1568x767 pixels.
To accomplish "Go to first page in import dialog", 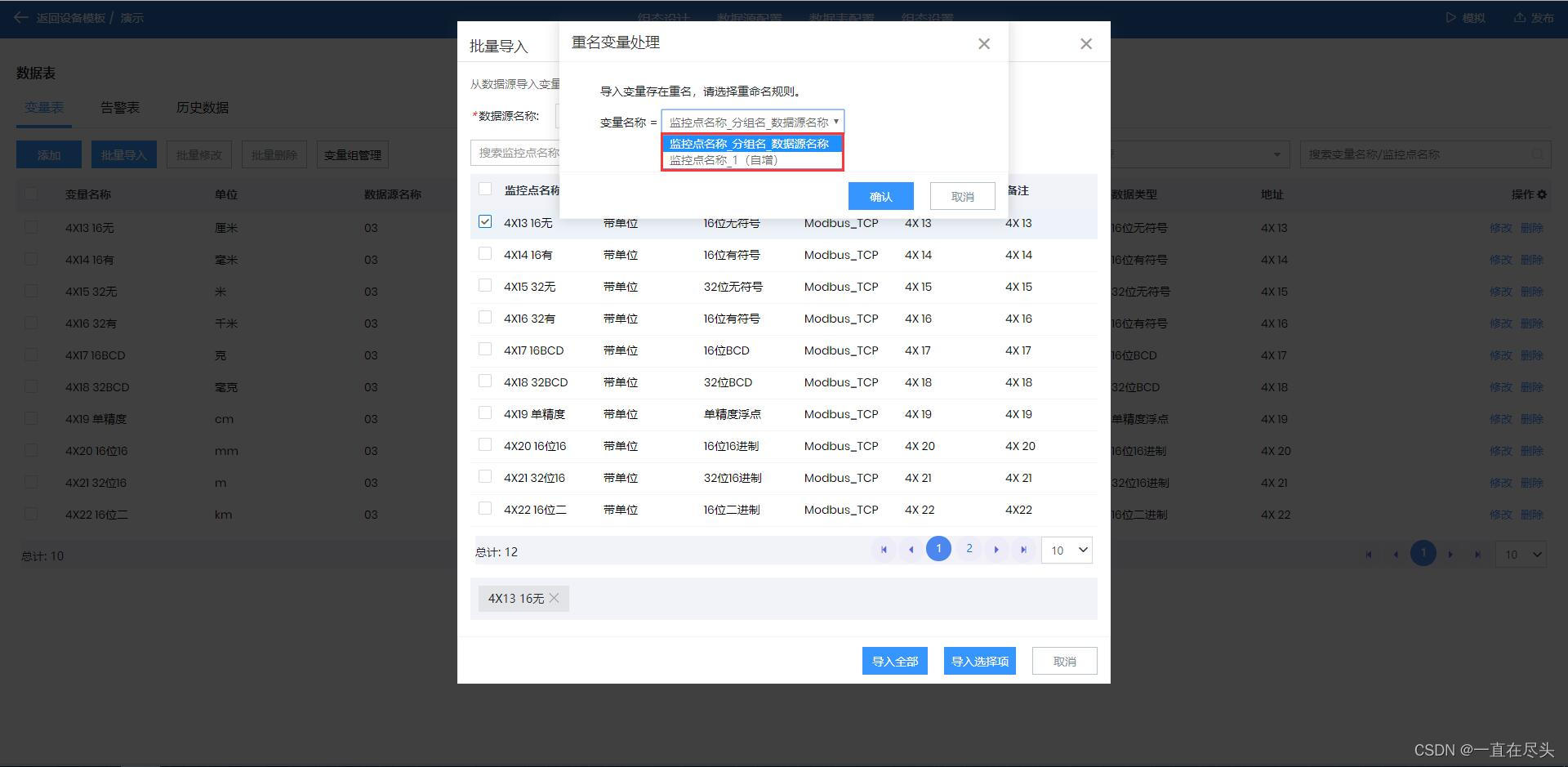I will coord(884,550).
